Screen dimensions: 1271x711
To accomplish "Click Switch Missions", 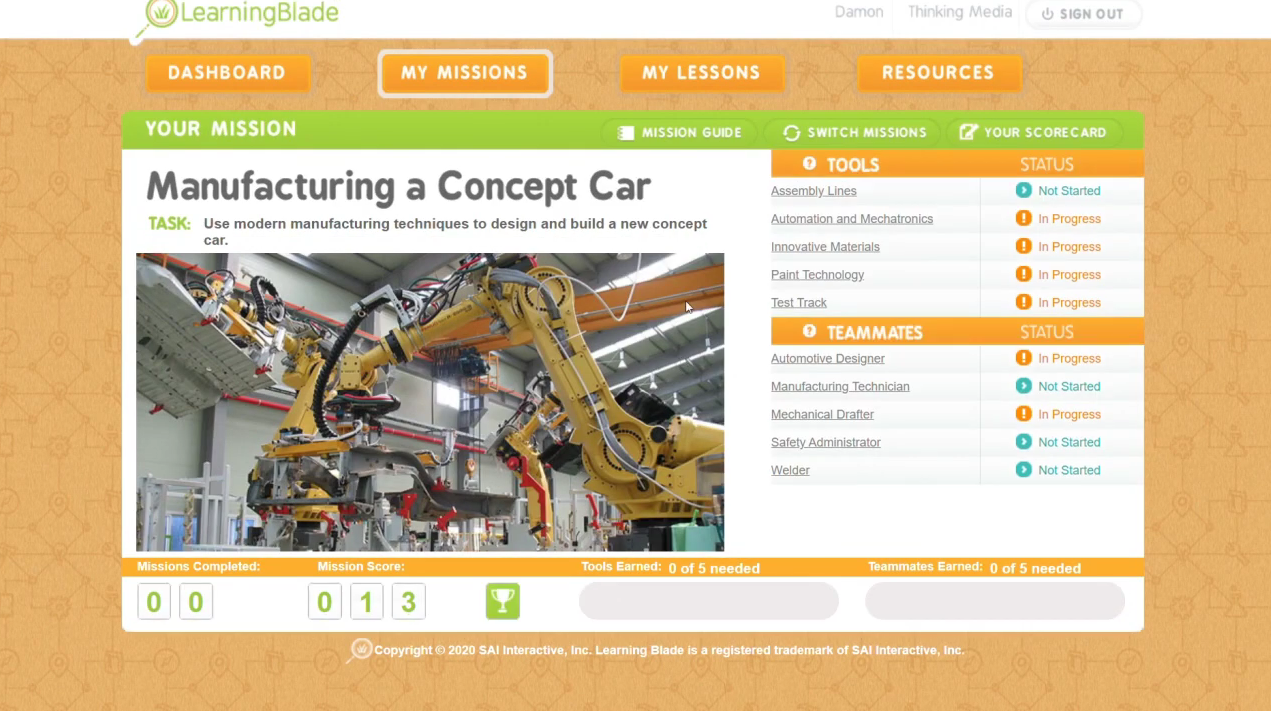I will [855, 132].
